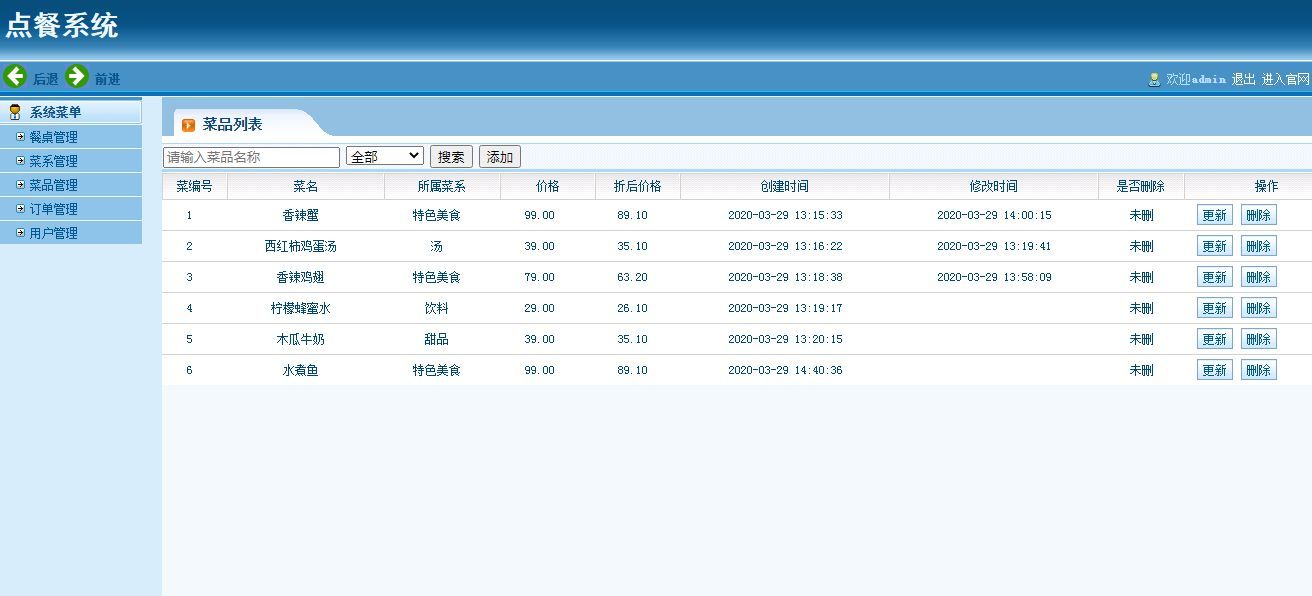Open 订单管理 in the sidebar
Image resolution: width=1312 pixels, height=596 pixels.
(53, 209)
